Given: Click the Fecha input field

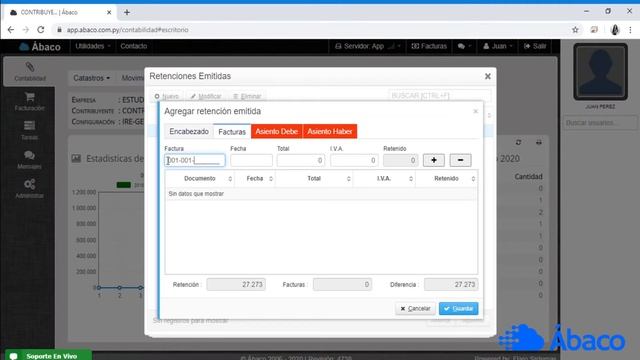Looking at the screenshot, I should [x=251, y=160].
